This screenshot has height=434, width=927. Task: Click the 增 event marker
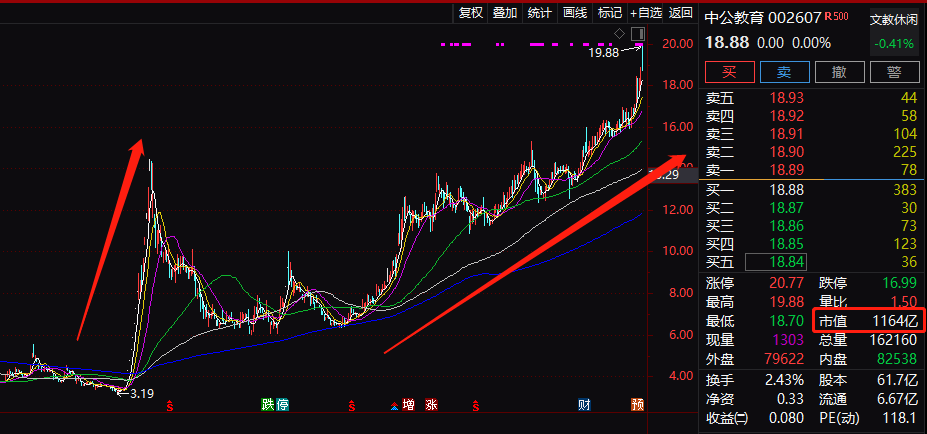click(x=408, y=405)
